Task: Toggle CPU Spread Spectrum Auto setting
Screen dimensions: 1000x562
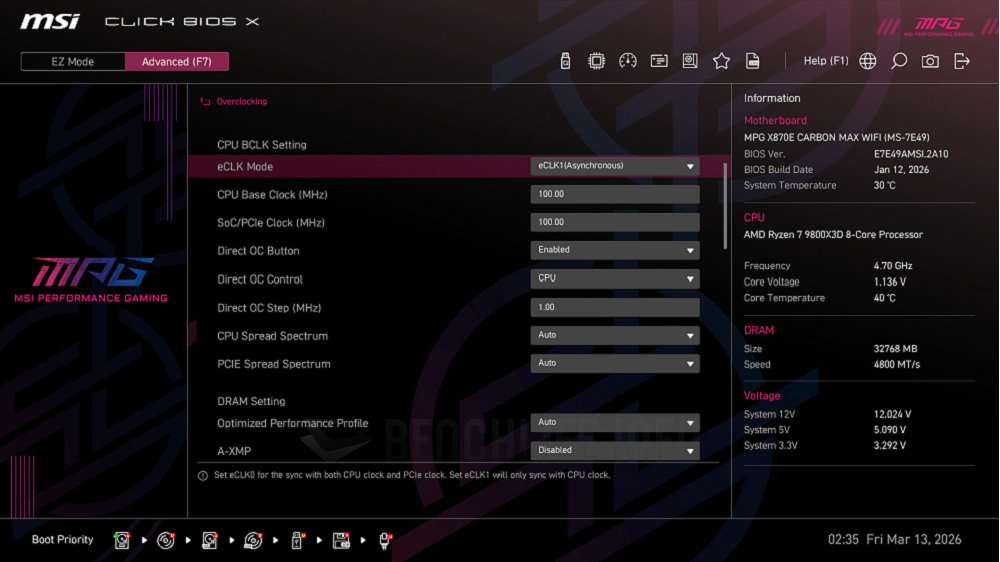Action: pos(614,335)
